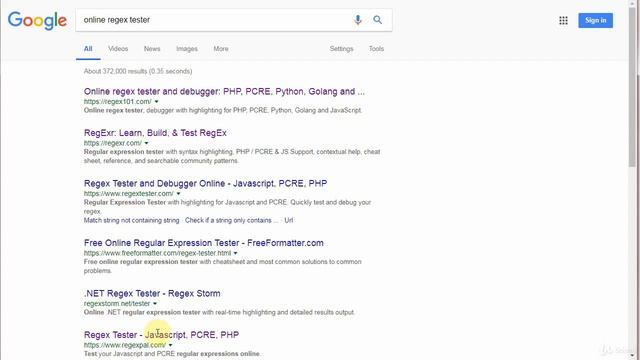The height and width of the screenshot is (360, 640).
Task: Click the Google logo
Action: (x=37, y=20)
